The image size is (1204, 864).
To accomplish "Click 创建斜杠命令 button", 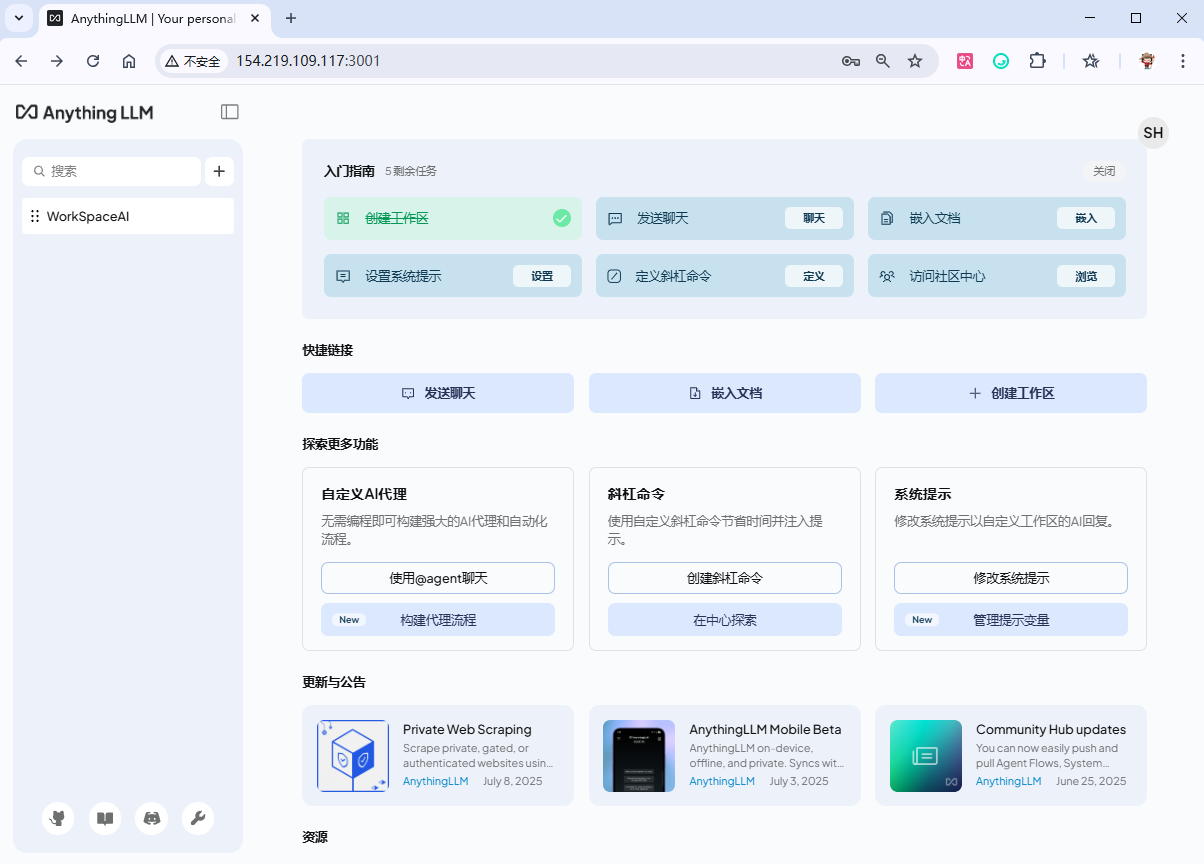I will coord(725,578).
